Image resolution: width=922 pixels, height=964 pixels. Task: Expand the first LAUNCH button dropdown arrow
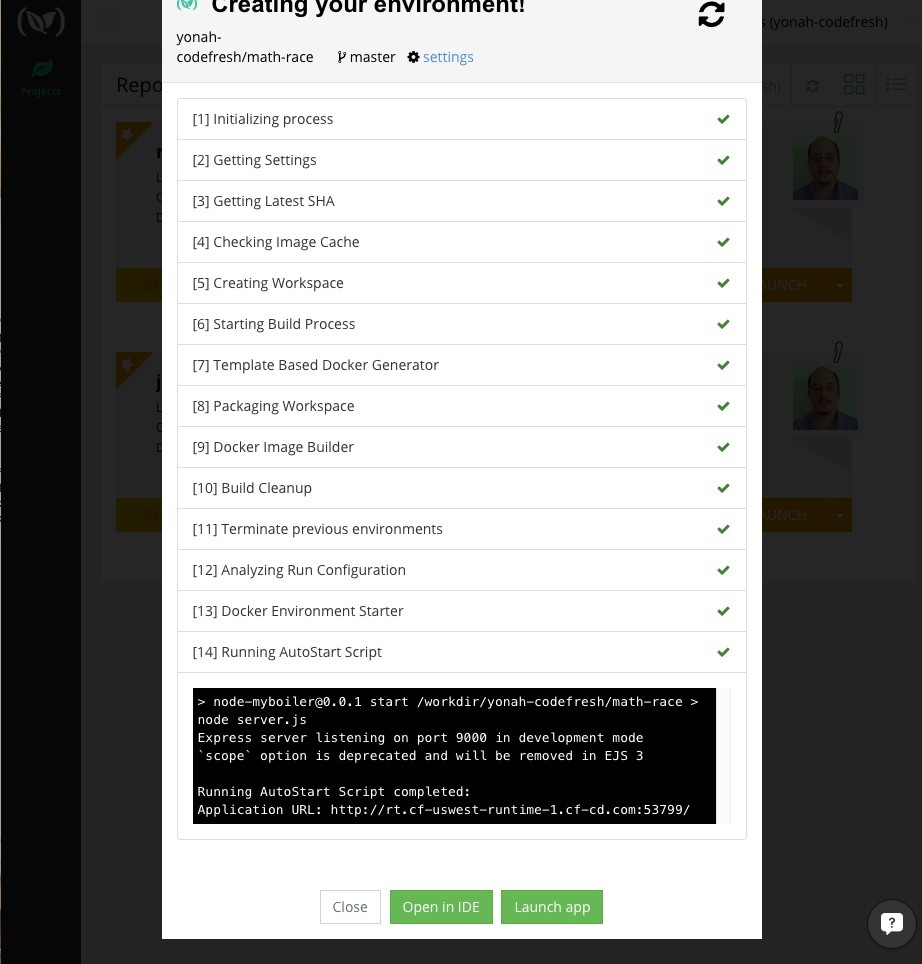(x=839, y=285)
